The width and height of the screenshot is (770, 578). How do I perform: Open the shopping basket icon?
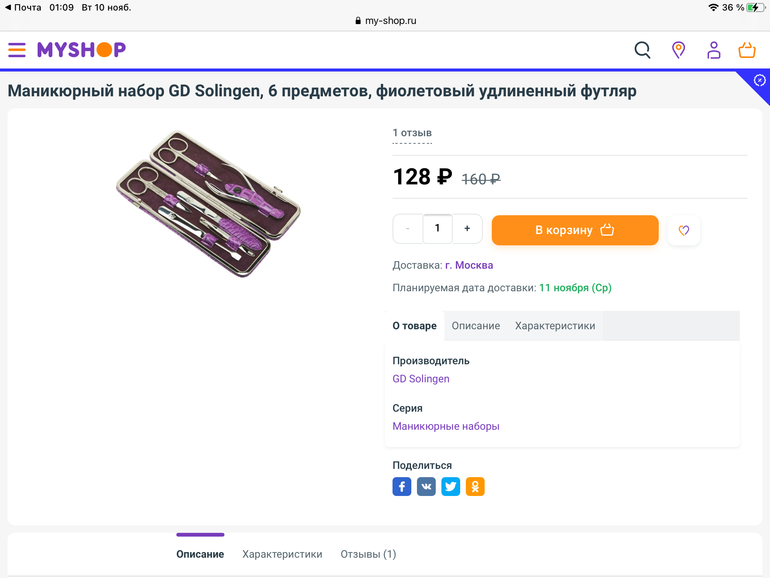pyautogui.click(x=747, y=50)
